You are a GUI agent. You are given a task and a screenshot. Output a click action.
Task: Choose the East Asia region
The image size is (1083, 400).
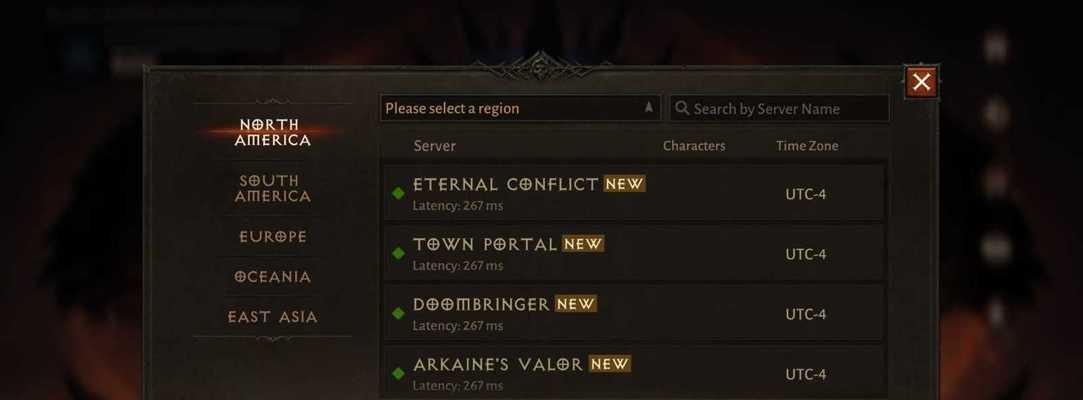[273, 317]
